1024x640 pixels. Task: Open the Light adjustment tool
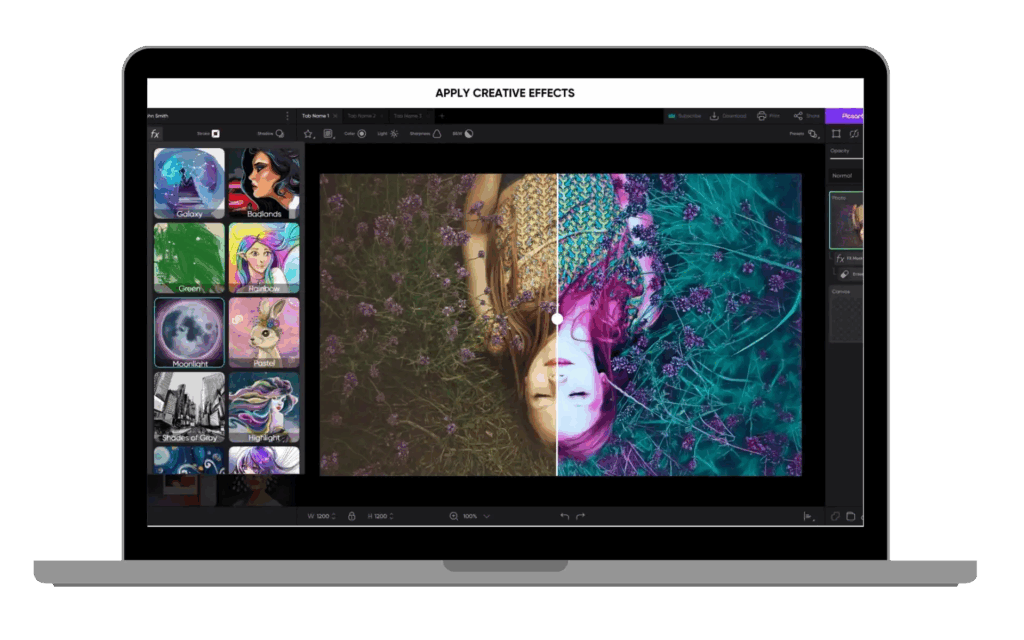(394, 133)
